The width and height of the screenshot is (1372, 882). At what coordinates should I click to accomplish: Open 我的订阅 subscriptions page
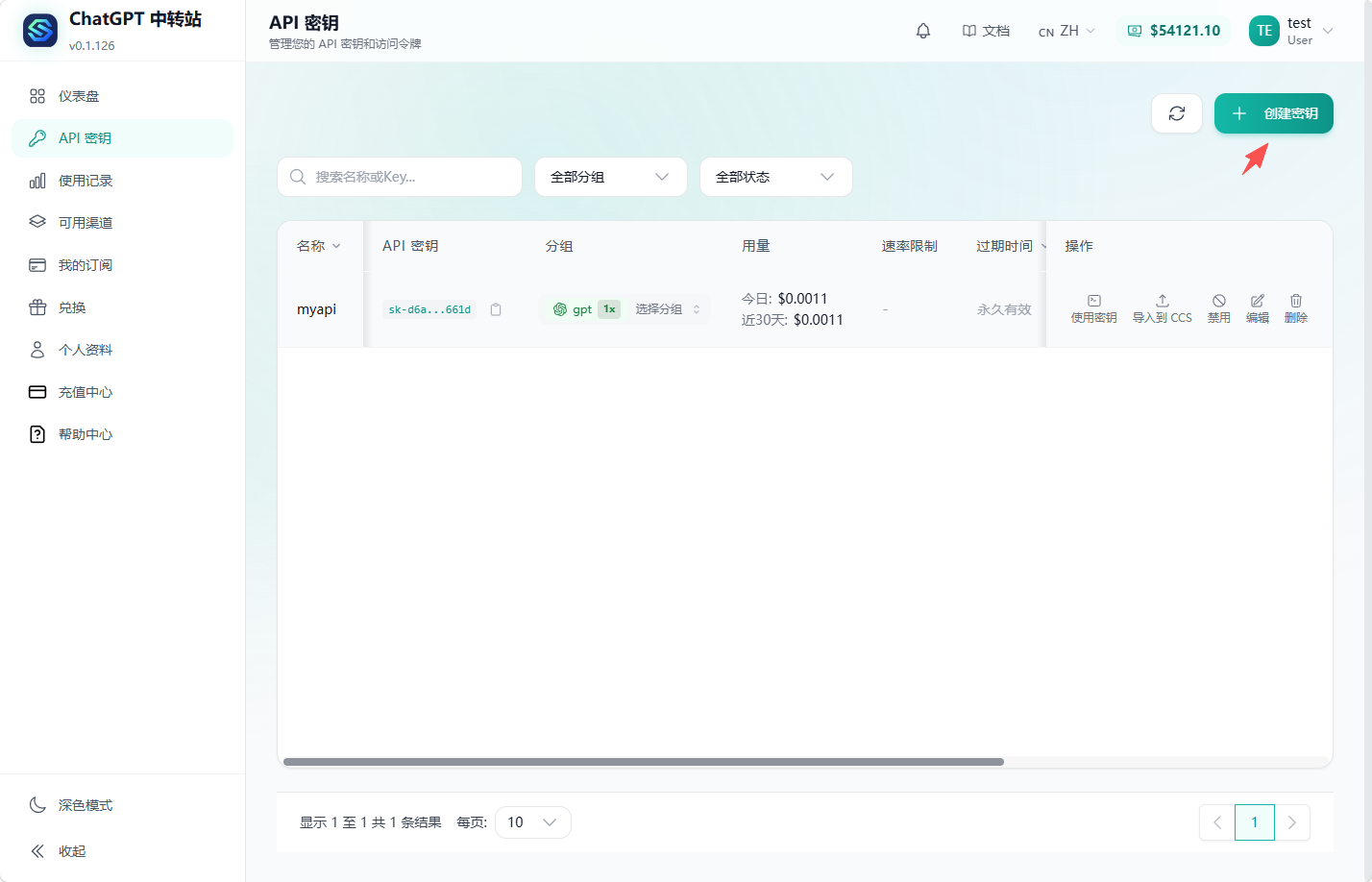click(x=122, y=265)
